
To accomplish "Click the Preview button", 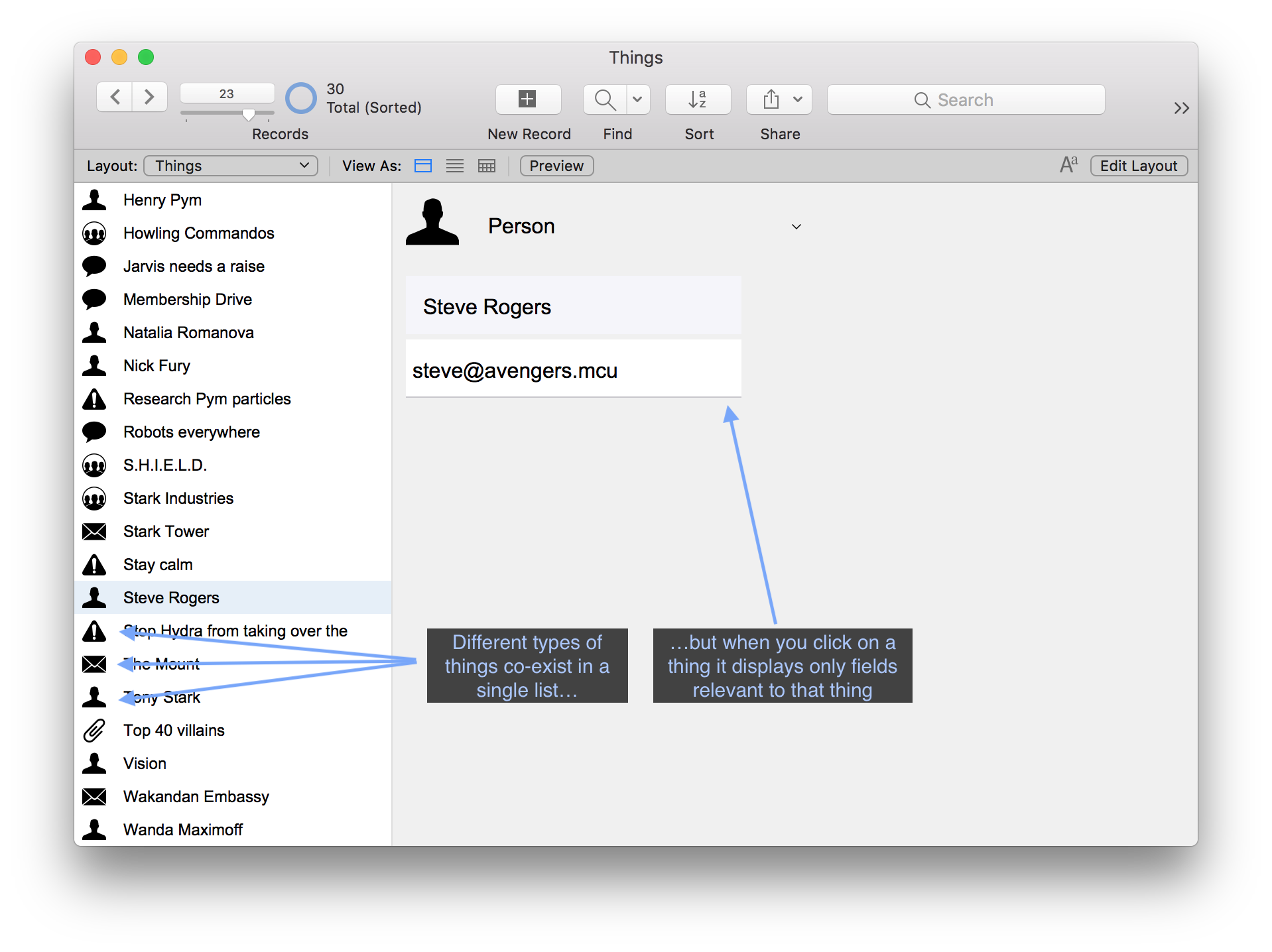I will pos(556,166).
